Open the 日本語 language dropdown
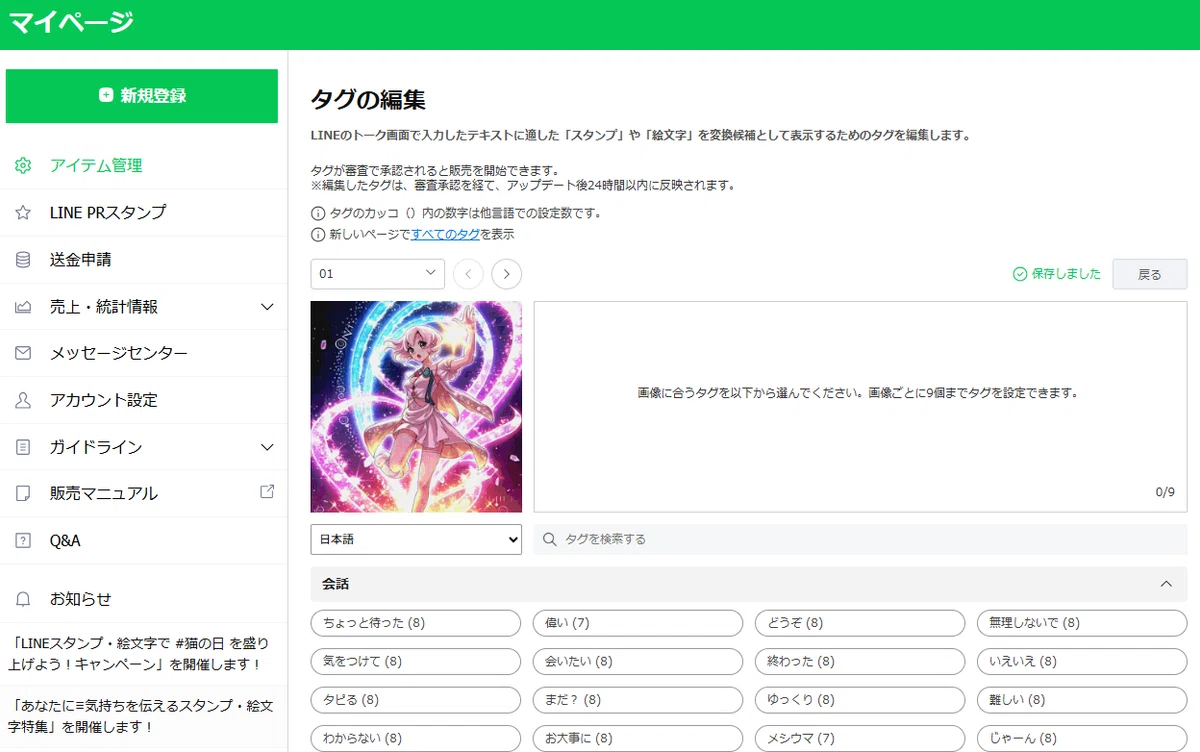1200x752 pixels. pos(416,539)
